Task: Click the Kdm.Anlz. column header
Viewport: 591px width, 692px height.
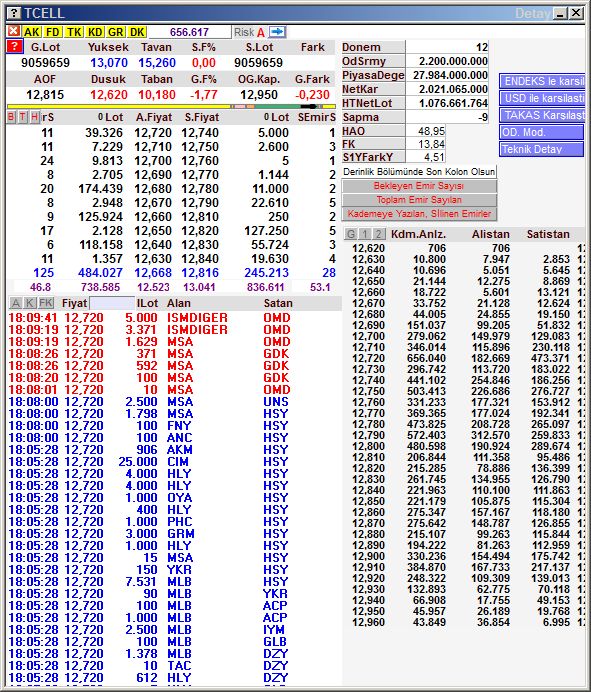Action: pos(418,234)
